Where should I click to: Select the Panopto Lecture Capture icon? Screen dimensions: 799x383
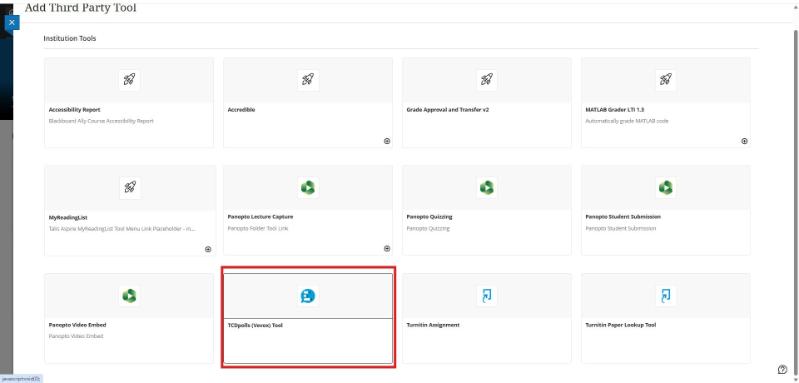pos(308,188)
